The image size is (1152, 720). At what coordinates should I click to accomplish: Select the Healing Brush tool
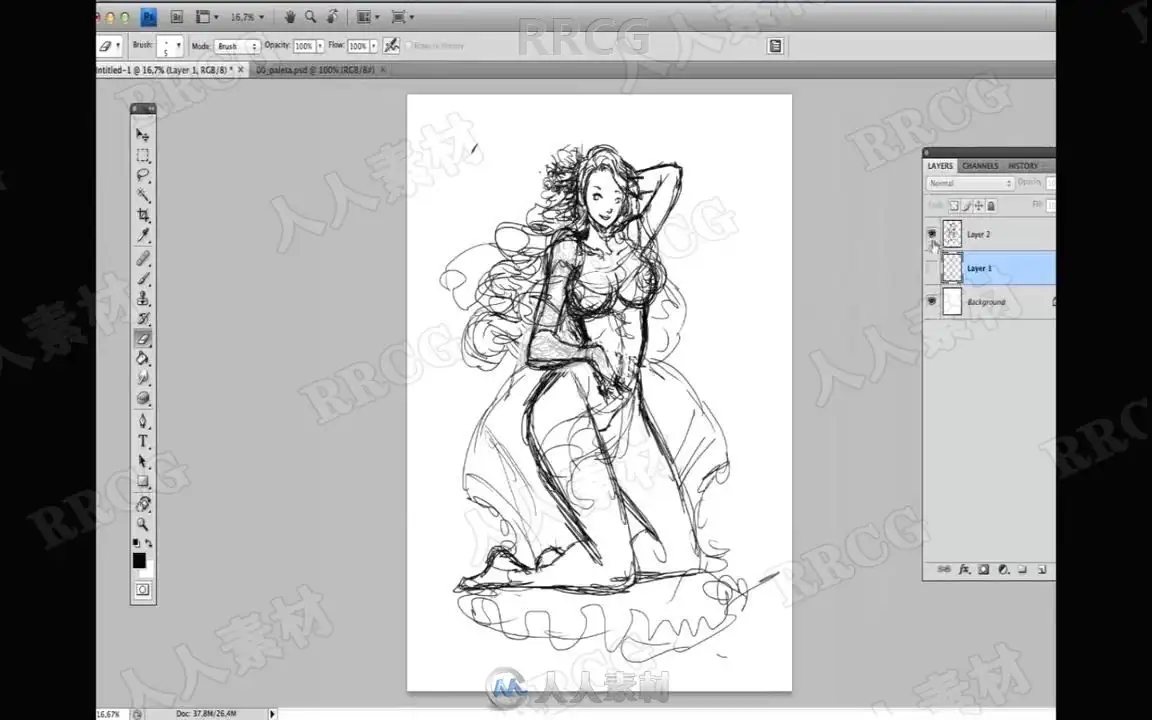[x=143, y=259]
